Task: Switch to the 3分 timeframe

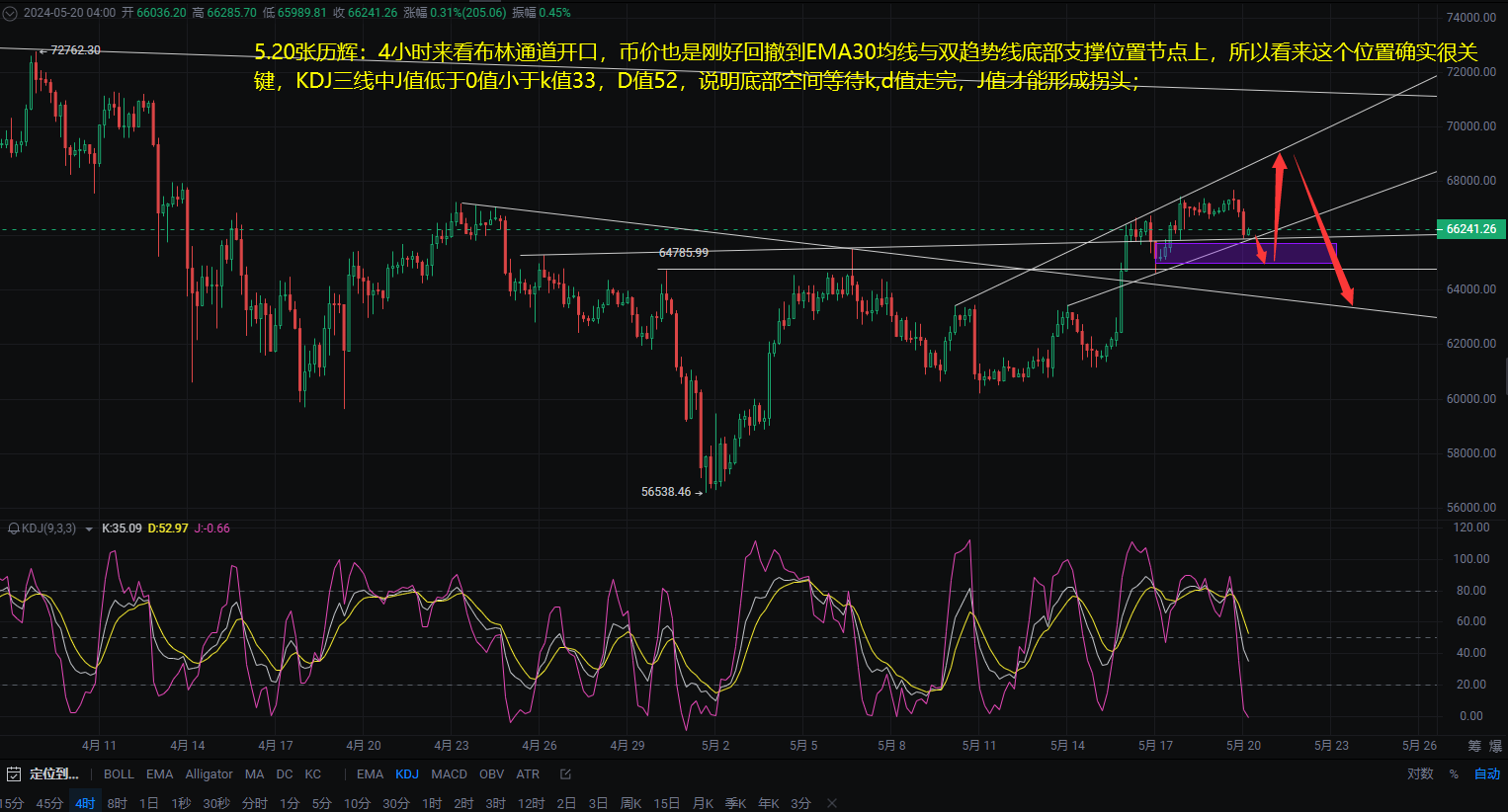Action: [x=800, y=803]
